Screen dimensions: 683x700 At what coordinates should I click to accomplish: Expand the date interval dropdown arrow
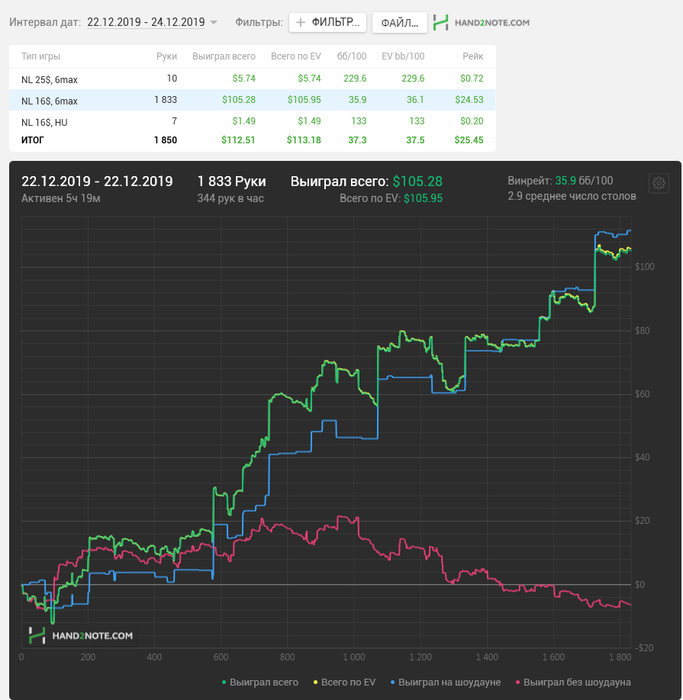pos(214,22)
